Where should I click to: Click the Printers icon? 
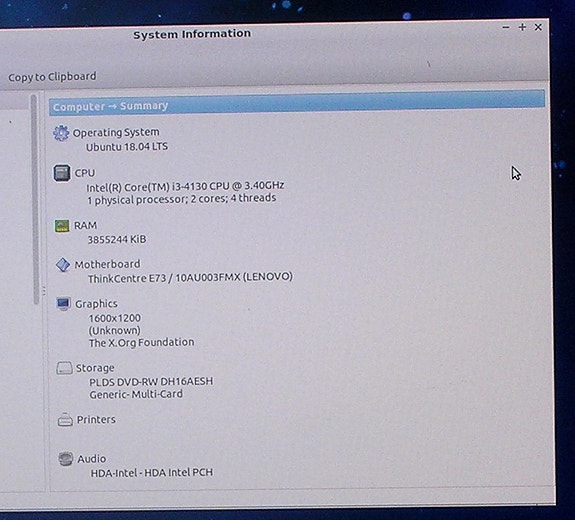65,420
